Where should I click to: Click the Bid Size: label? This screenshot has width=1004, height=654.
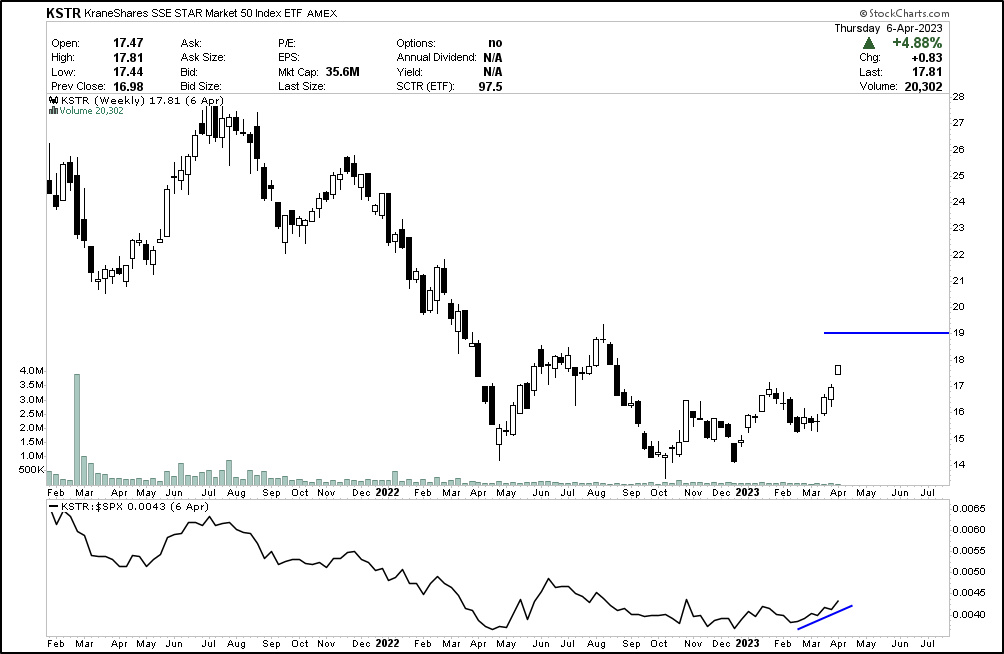201,86
